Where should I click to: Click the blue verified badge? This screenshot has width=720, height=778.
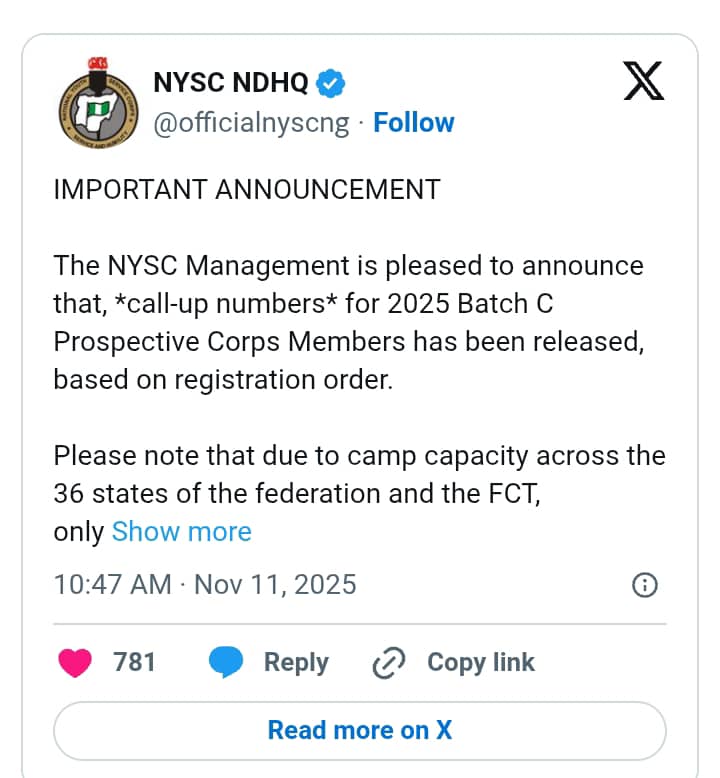(x=330, y=83)
